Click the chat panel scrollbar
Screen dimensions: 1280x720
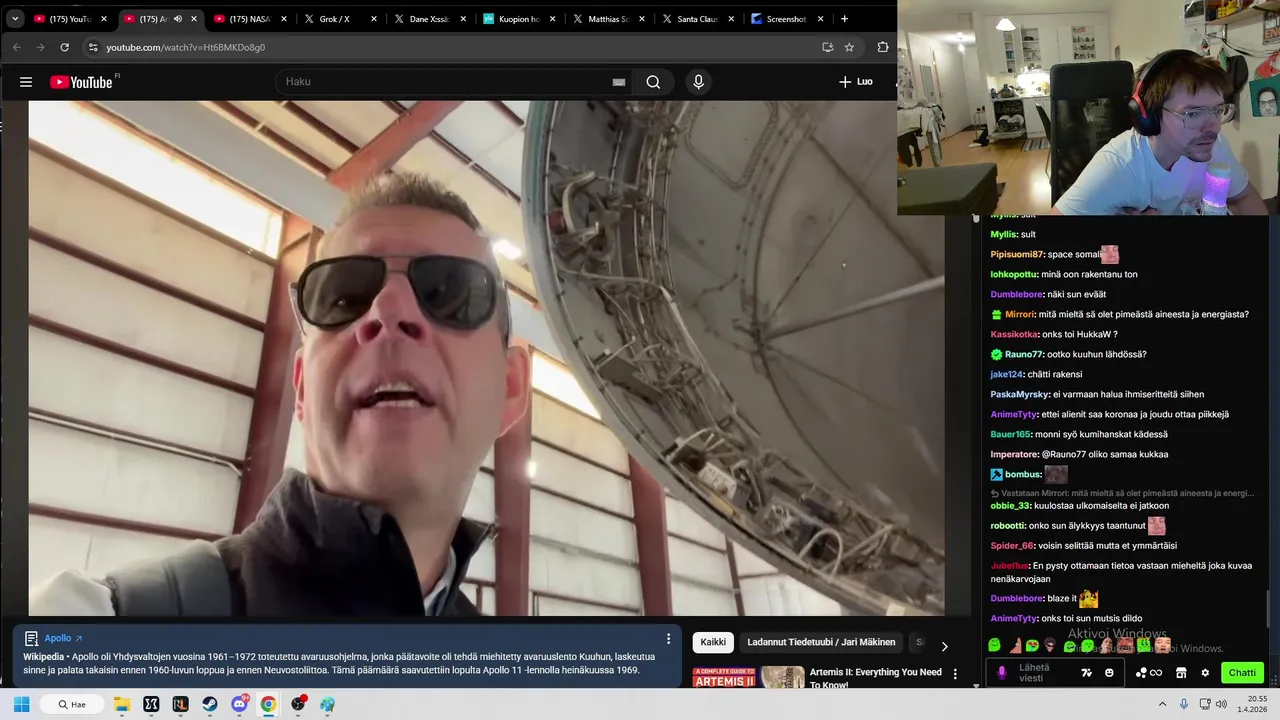click(x=1269, y=610)
